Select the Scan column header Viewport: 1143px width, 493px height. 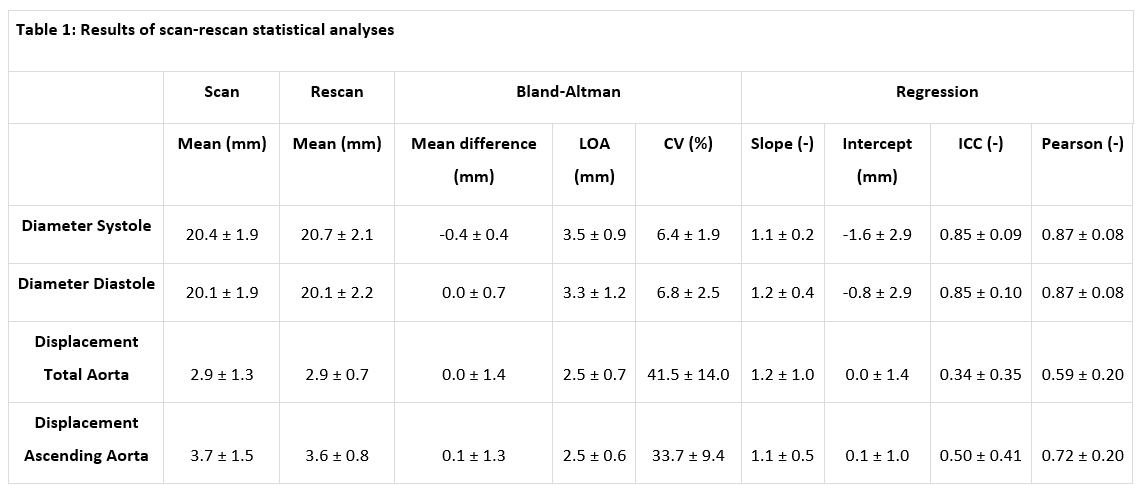click(x=222, y=92)
